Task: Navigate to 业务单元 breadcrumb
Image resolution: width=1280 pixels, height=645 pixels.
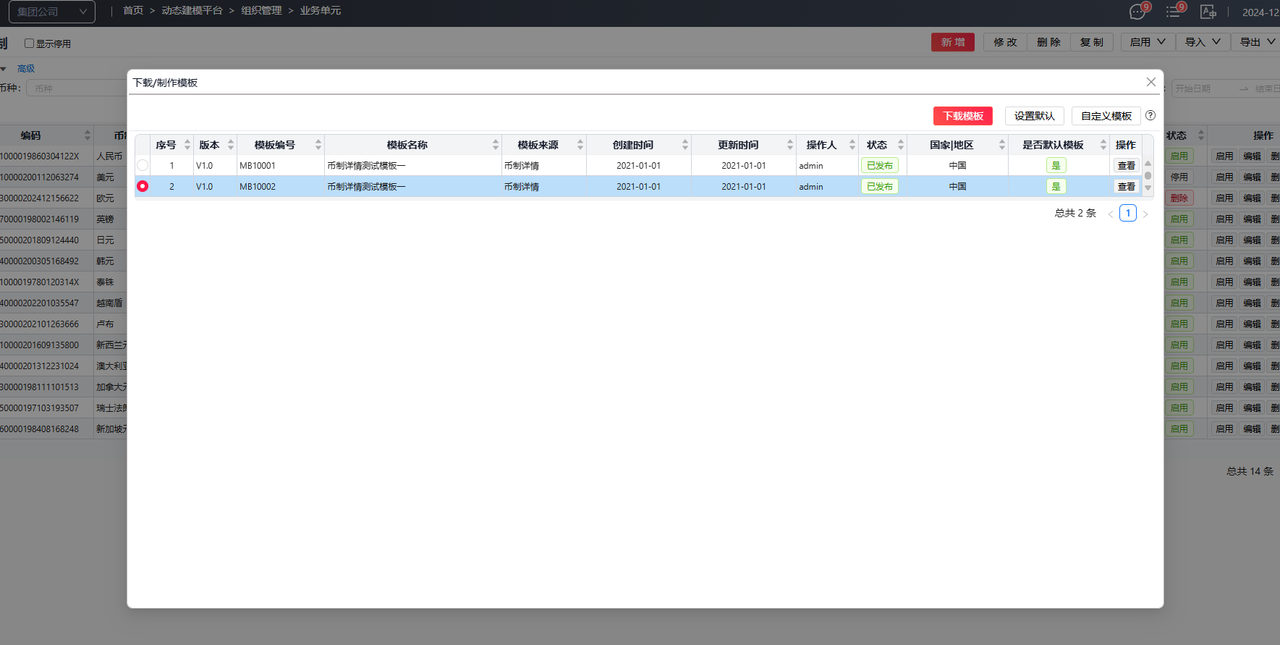Action: point(320,11)
